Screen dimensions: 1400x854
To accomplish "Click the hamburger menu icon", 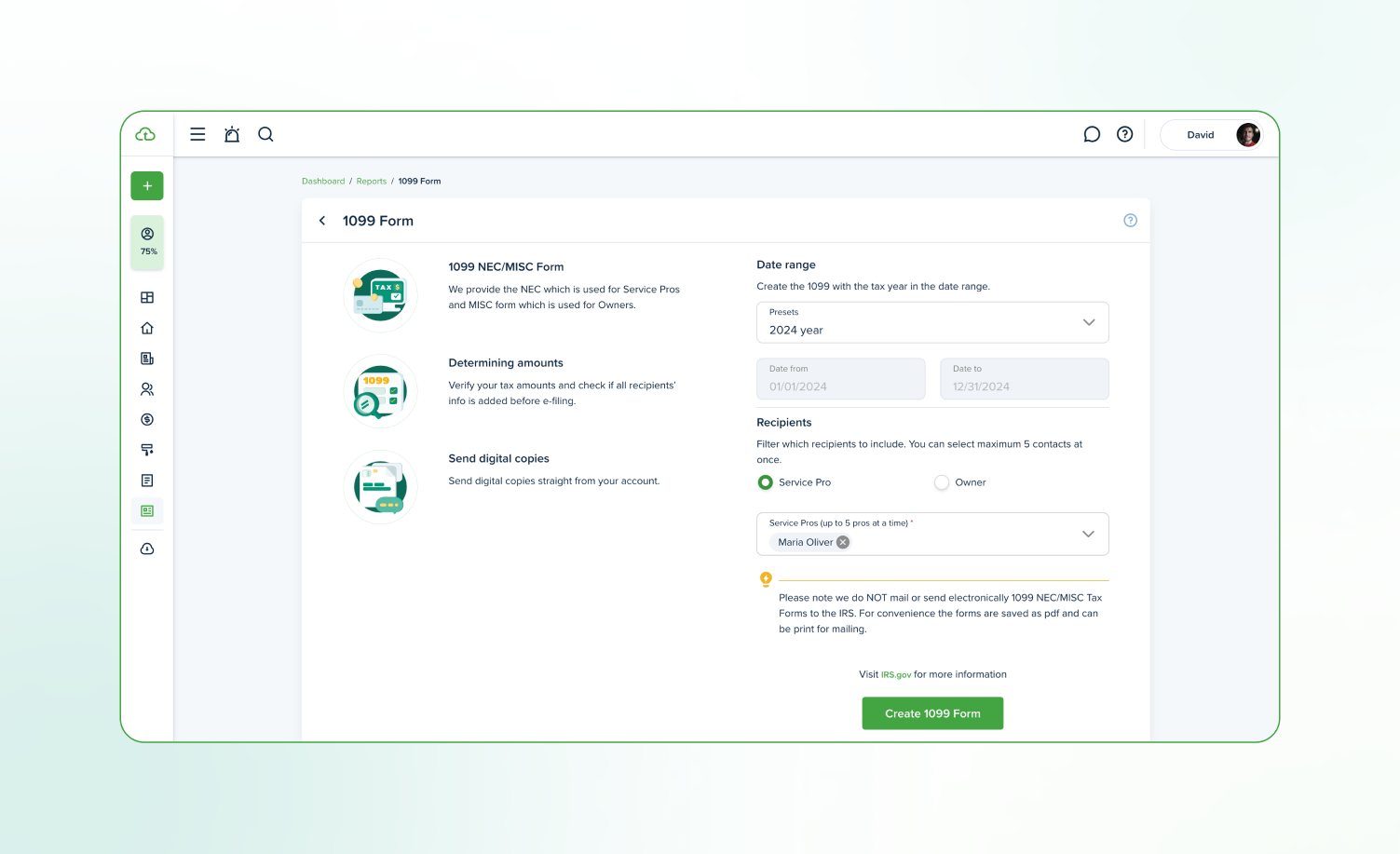I will pos(197,134).
